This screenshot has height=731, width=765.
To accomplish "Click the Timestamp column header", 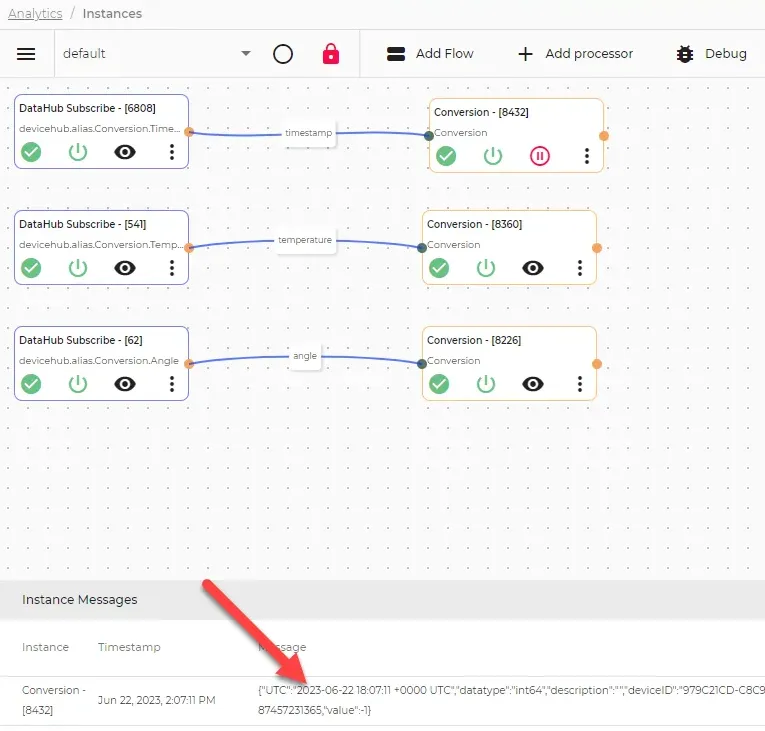I will click(x=129, y=647).
